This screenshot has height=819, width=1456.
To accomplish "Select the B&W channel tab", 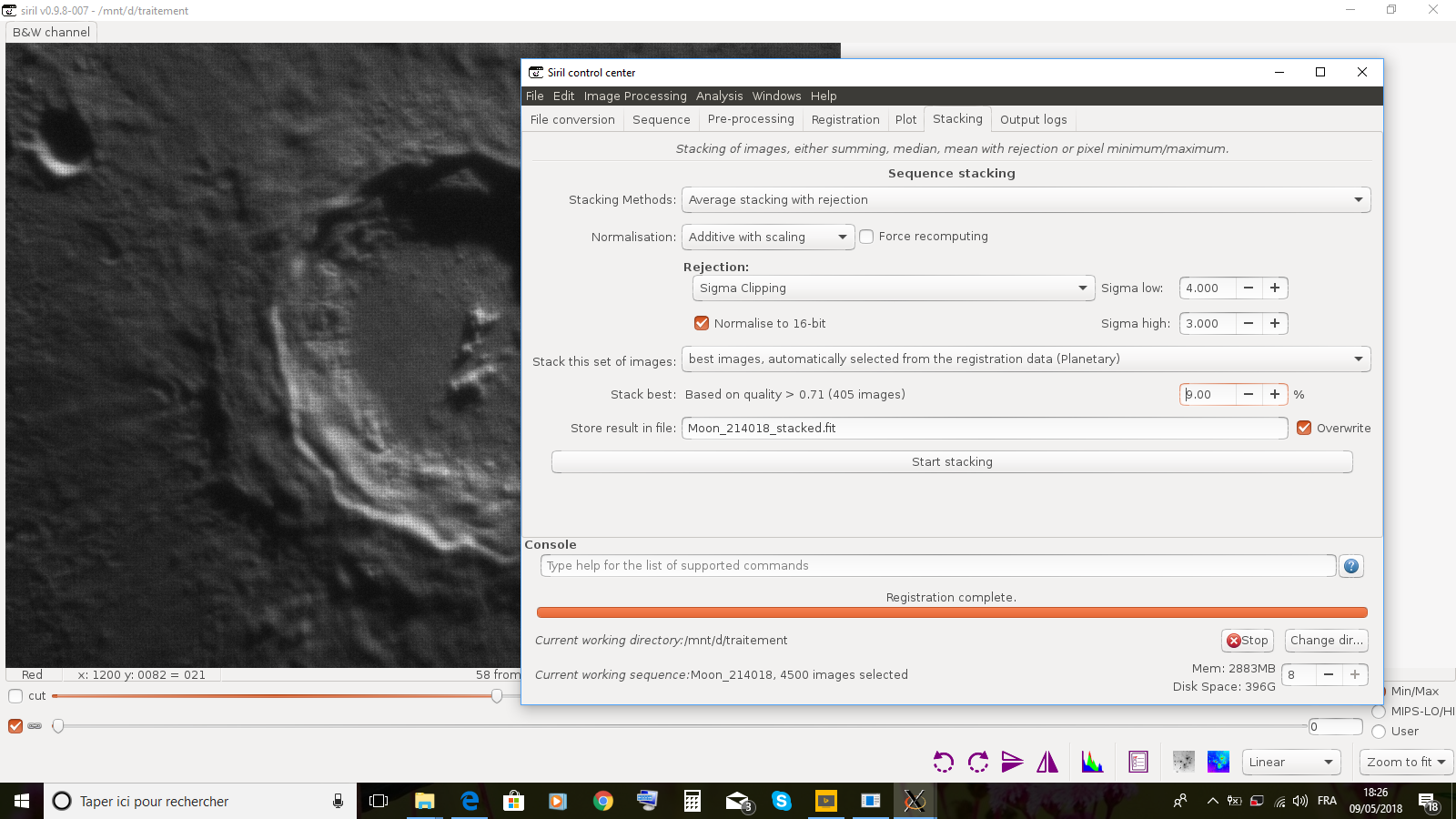I will point(51,32).
